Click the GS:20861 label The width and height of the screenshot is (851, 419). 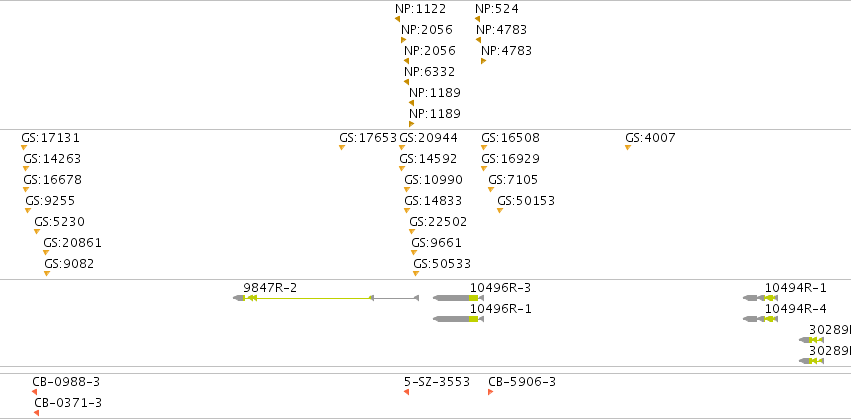73,243
